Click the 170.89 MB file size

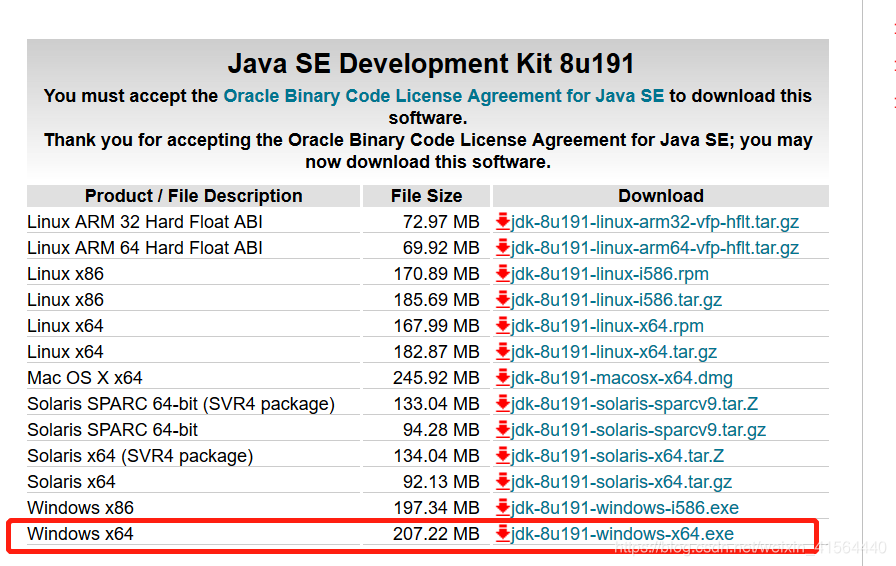436,274
